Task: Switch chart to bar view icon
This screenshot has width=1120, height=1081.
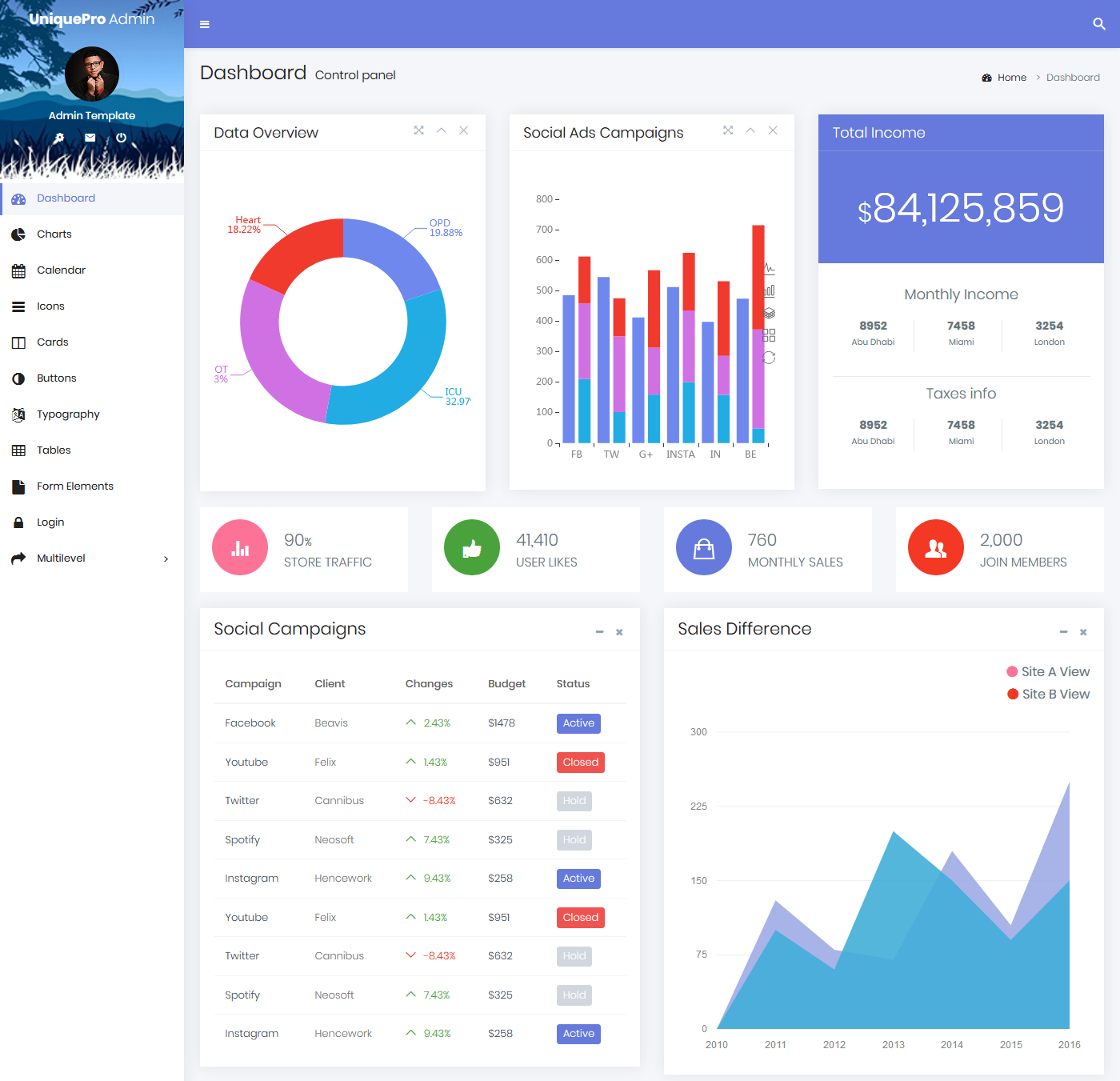Action: click(x=769, y=291)
